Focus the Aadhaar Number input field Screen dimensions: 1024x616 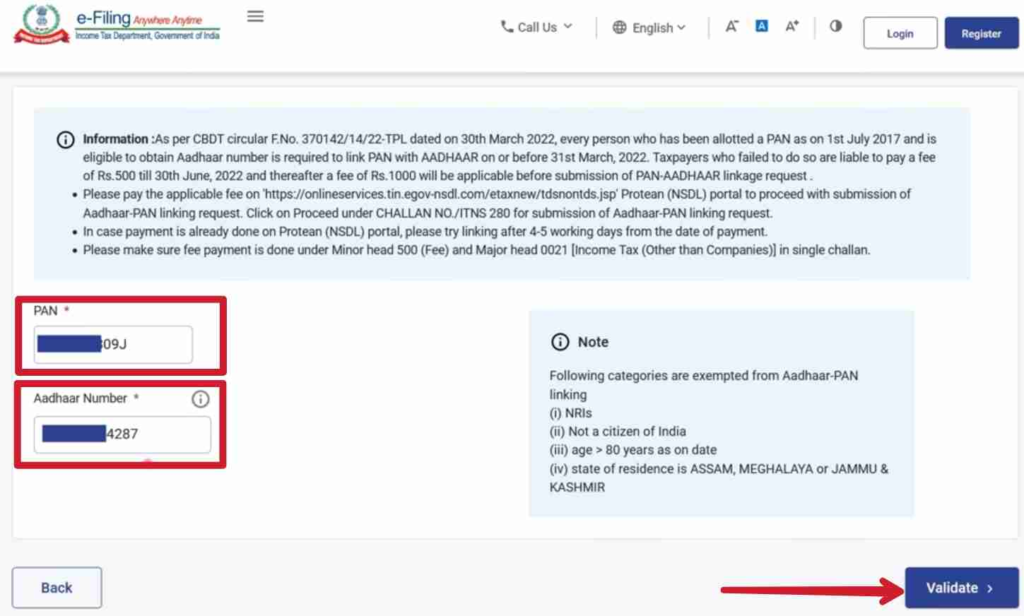[122, 435]
